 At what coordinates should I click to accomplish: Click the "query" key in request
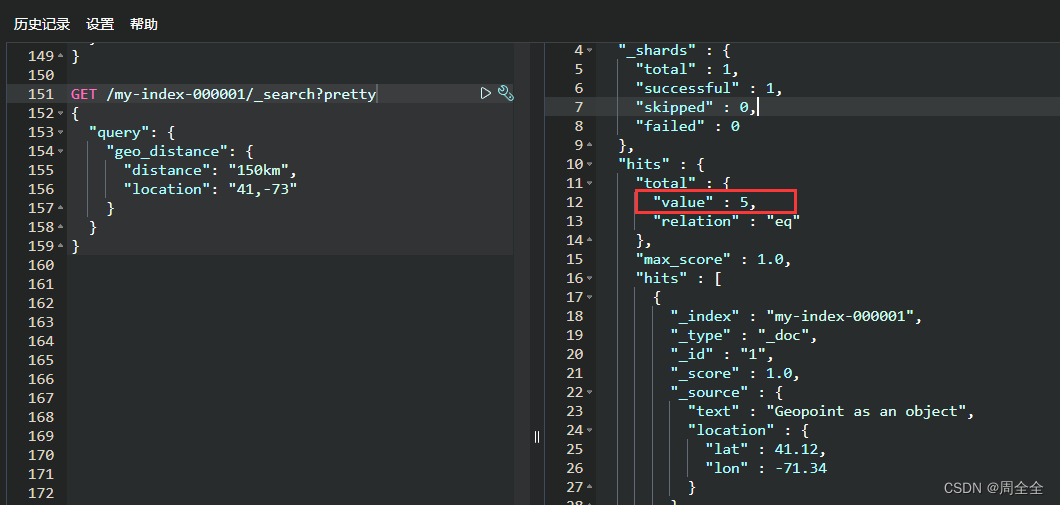click(118, 132)
